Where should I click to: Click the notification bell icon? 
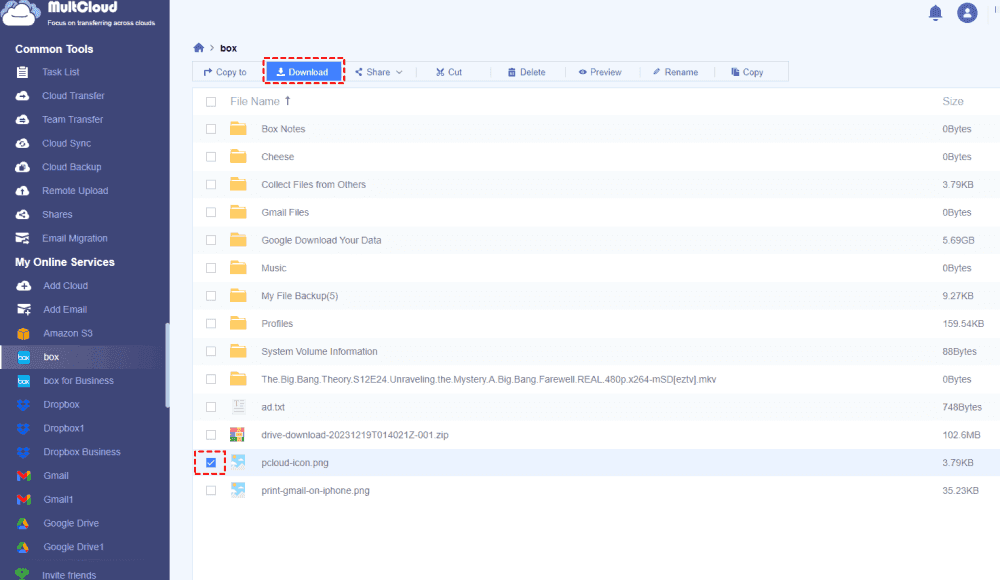[x=935, y=13]
